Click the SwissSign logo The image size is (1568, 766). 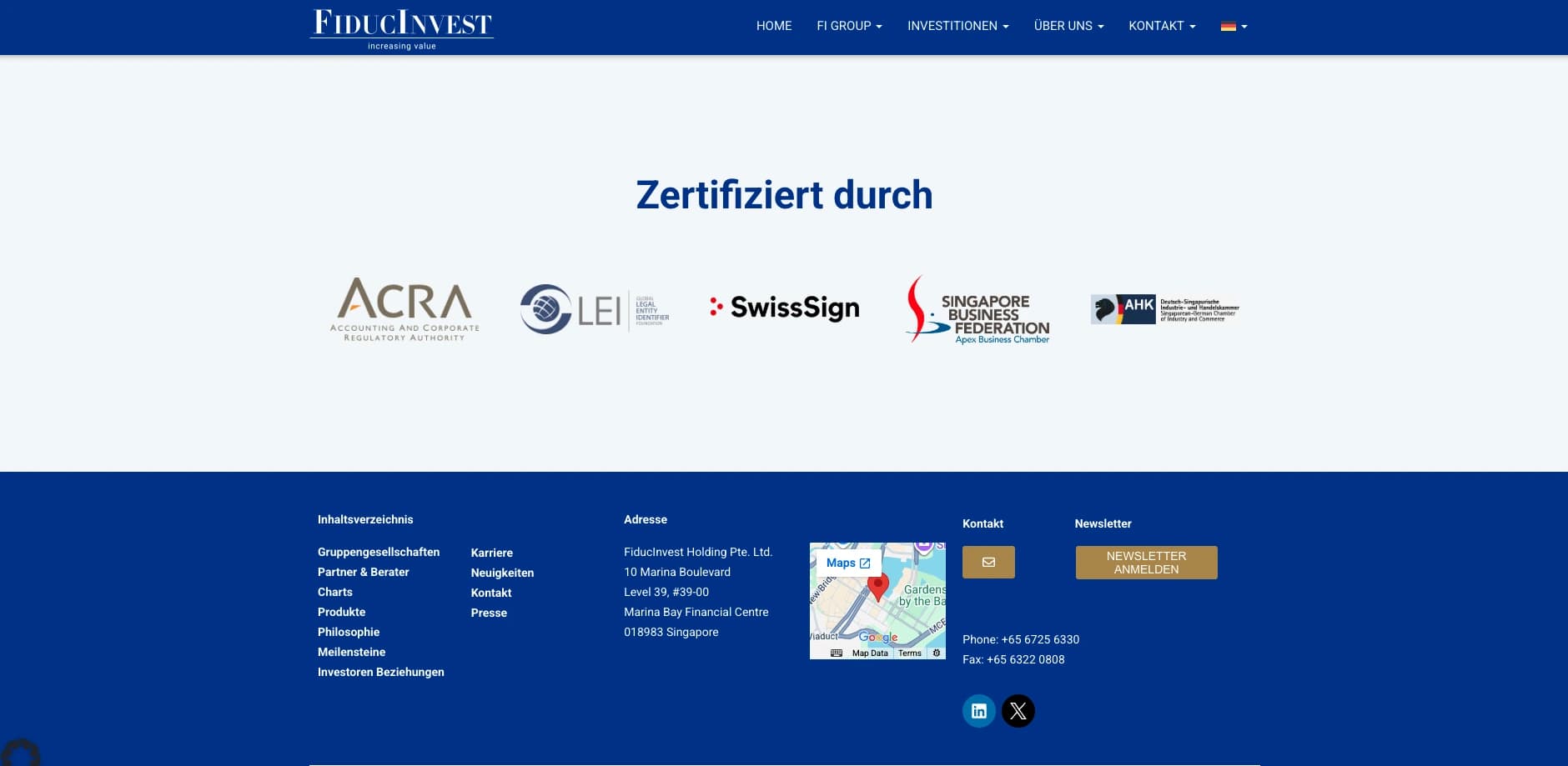tap(784, 308)
